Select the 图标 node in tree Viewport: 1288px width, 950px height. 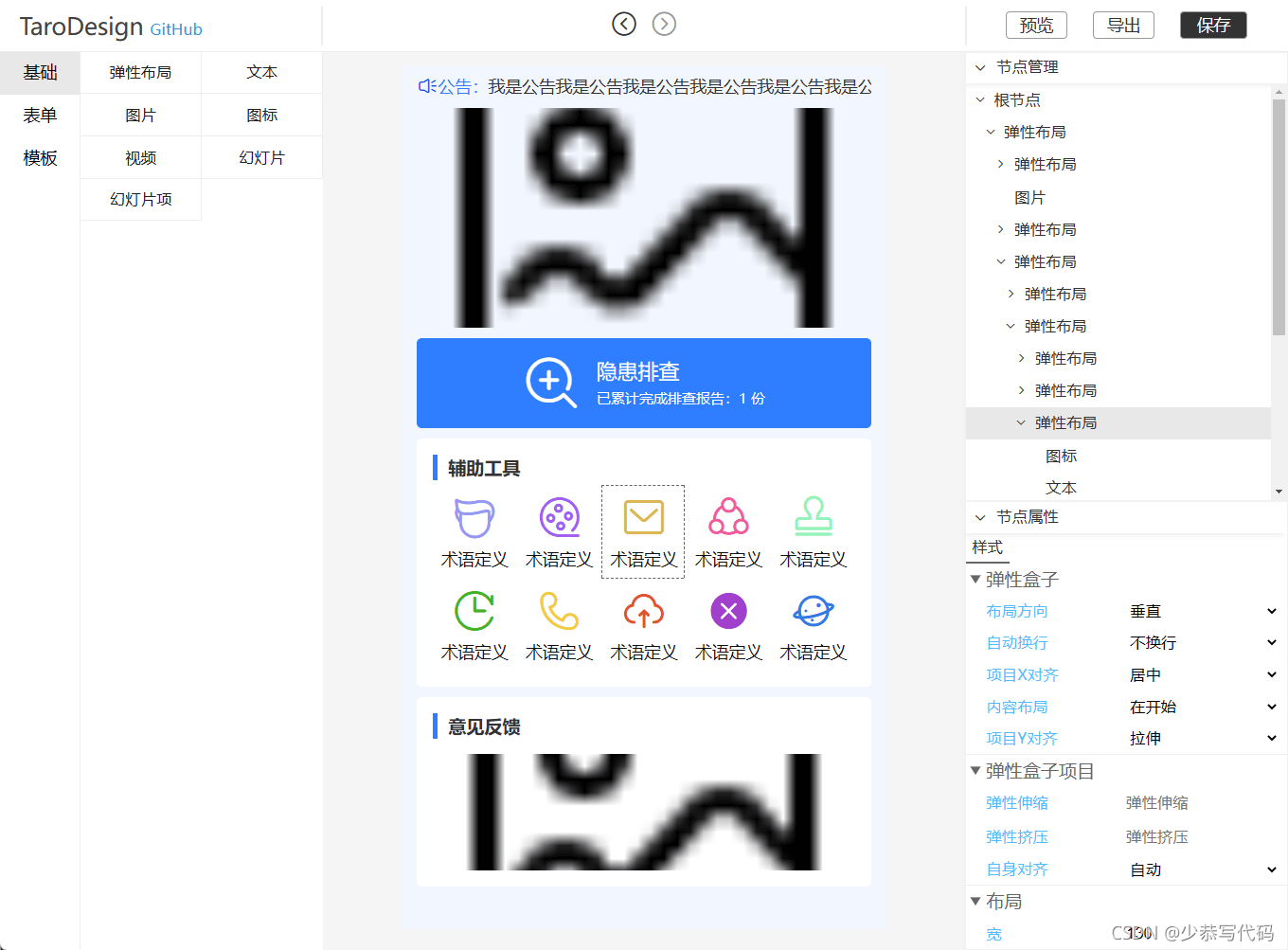(x=1061, y=456)
